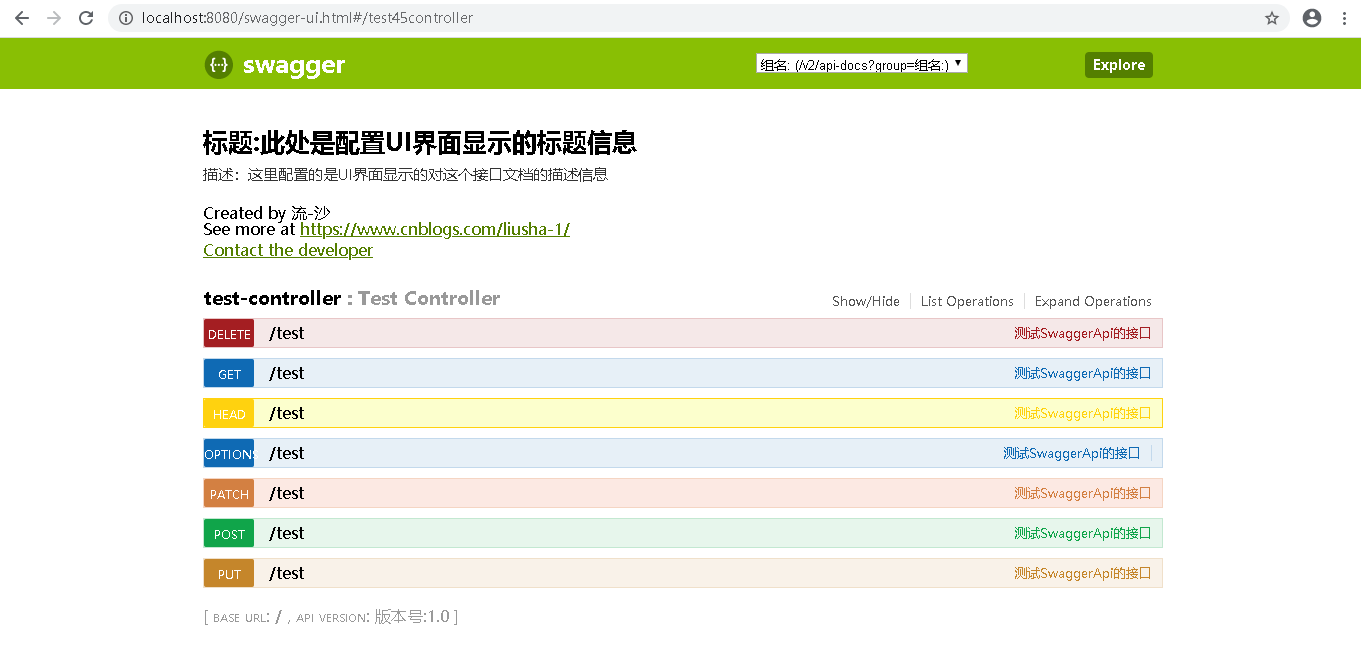Go back with browser back arrow
Viewport: 1361px width, 647px height.
click(21, 18)
